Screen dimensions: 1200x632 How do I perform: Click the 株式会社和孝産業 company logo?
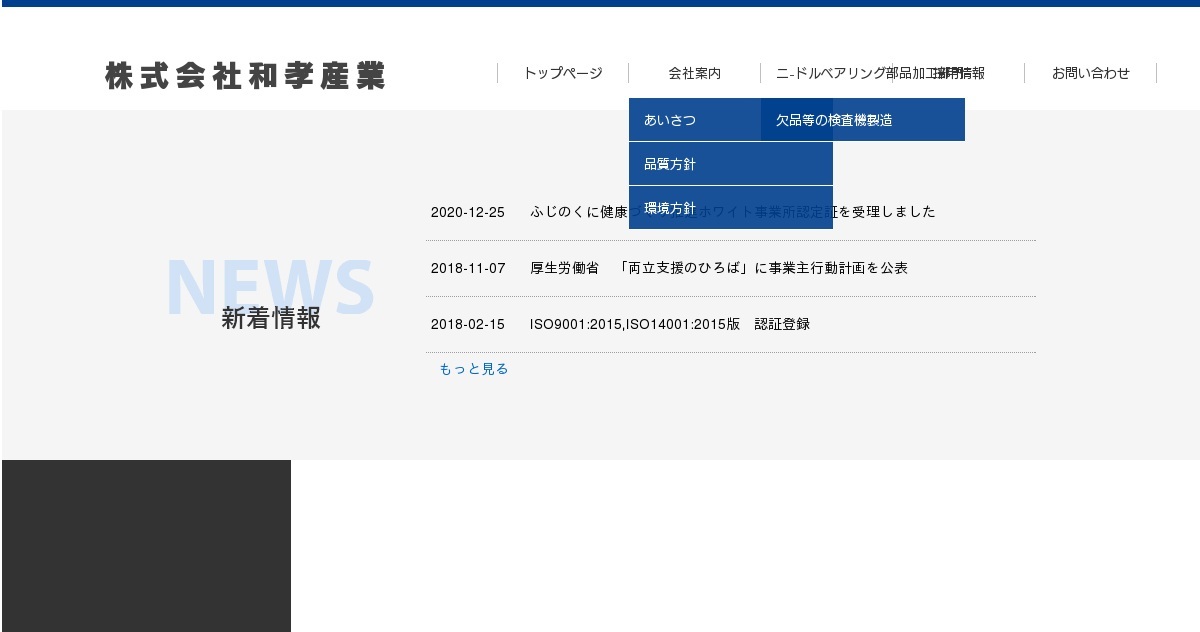(x=245, y=76)
